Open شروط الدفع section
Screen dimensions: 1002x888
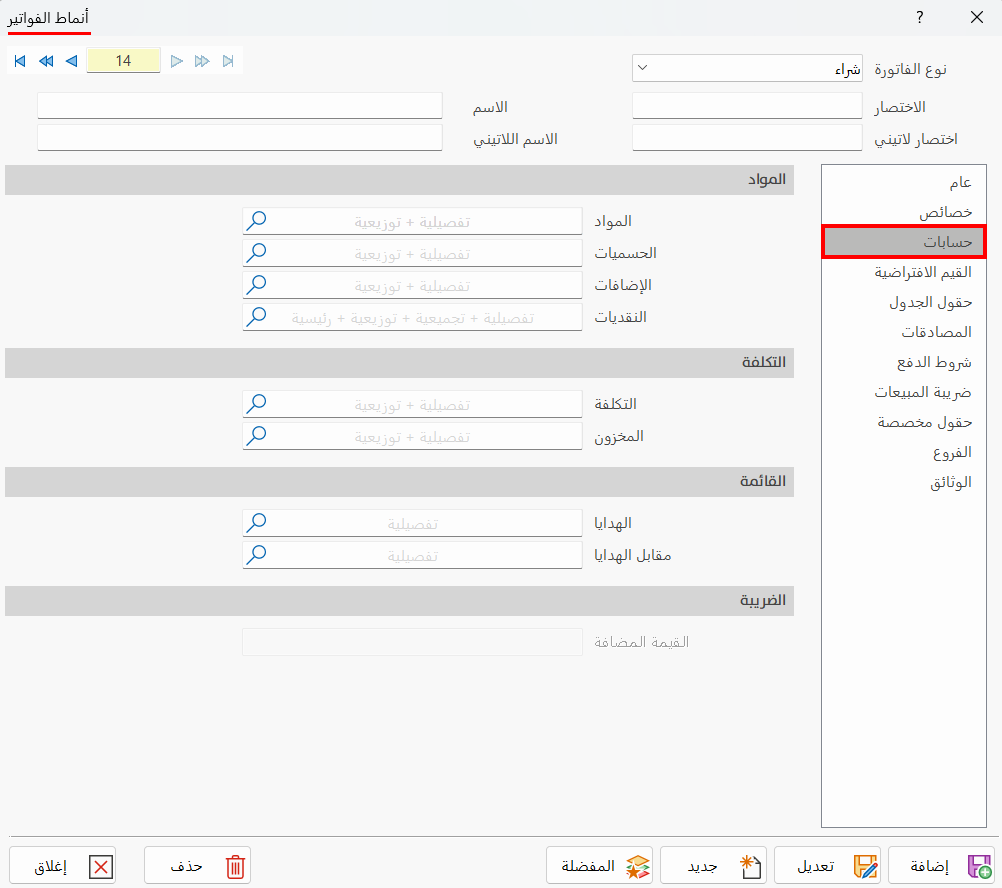pyautogui.click(x=904, y=362)
